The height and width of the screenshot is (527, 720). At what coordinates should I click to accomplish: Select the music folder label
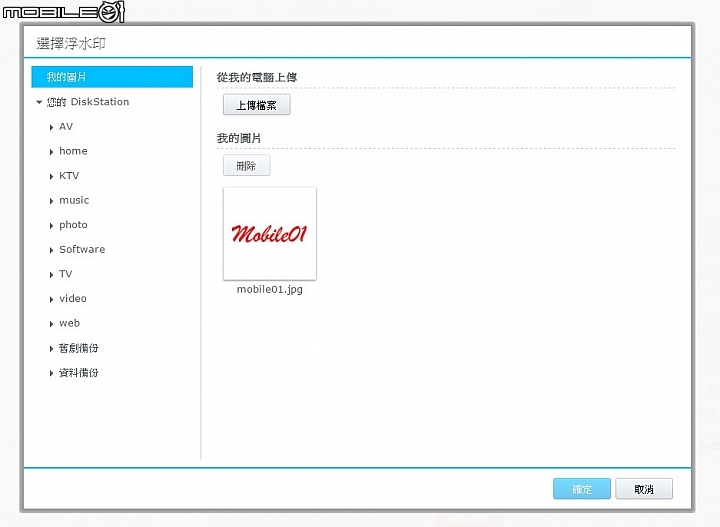(74, 200)
